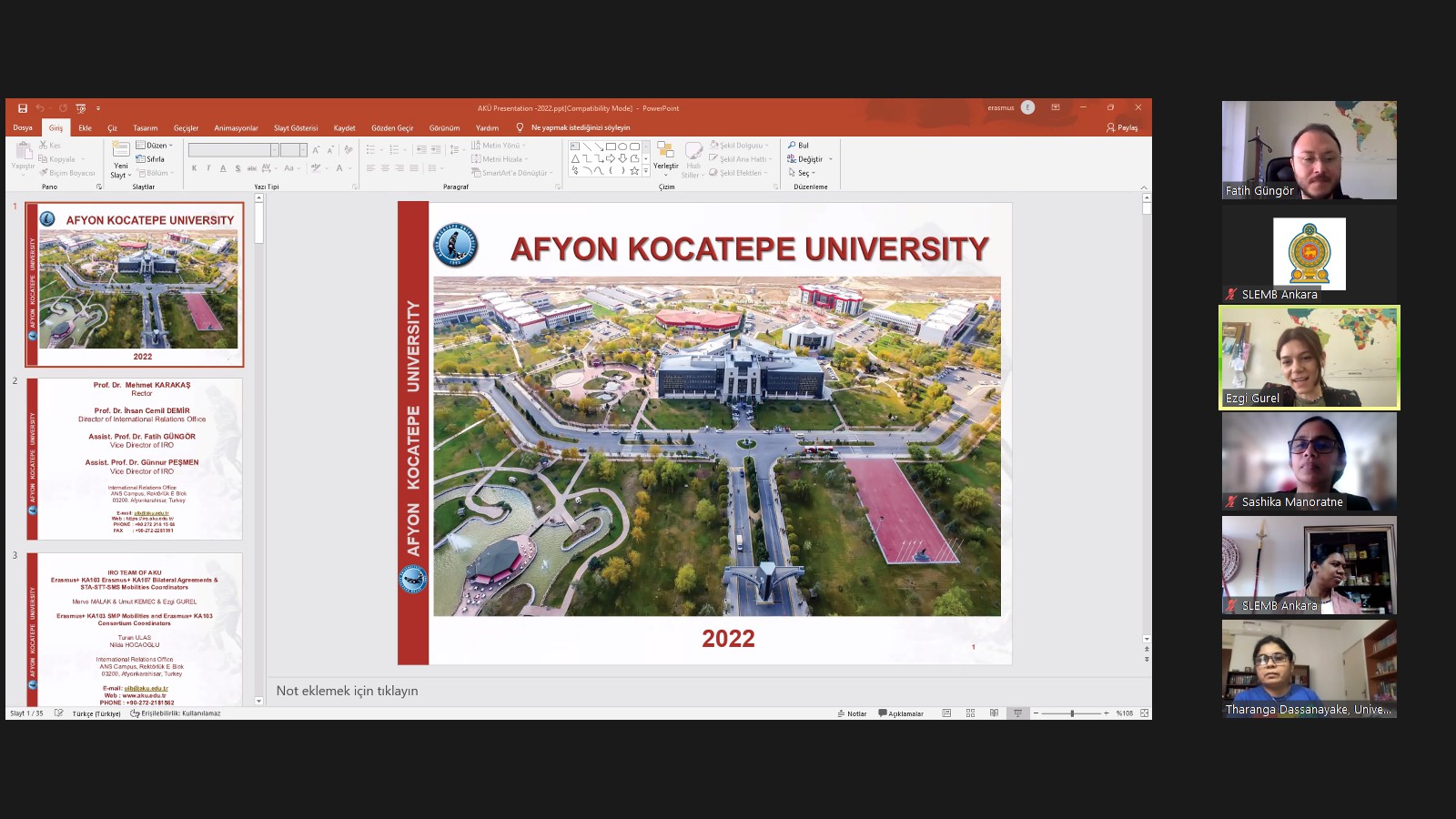Click the Notlar button in status bar
The height and width of the screenshot is (819, 1456).
[852, 713]
